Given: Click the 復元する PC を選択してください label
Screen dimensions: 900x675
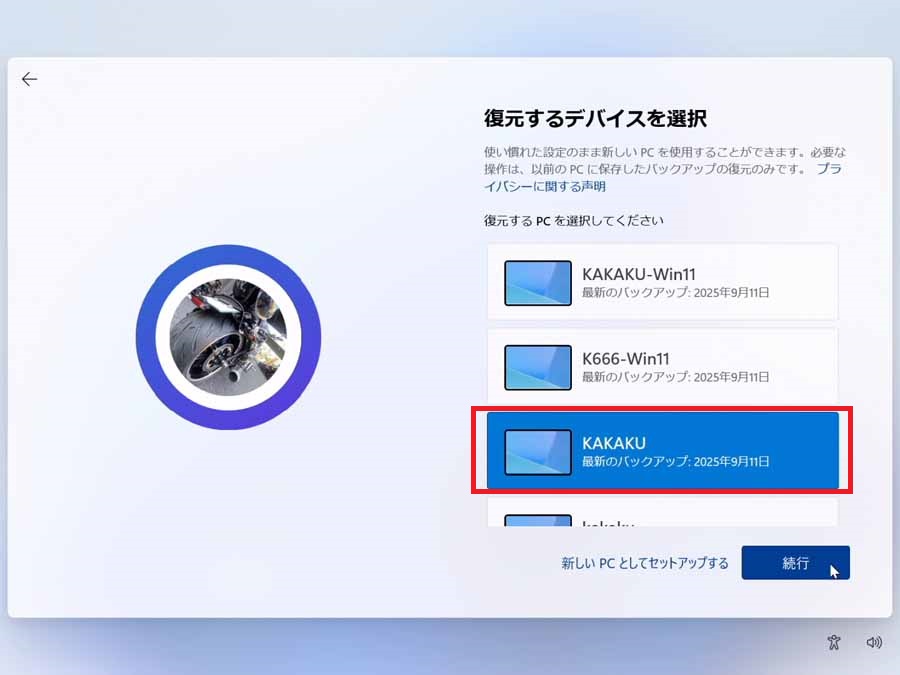Looking at the screenshot, I should (574, 220).
